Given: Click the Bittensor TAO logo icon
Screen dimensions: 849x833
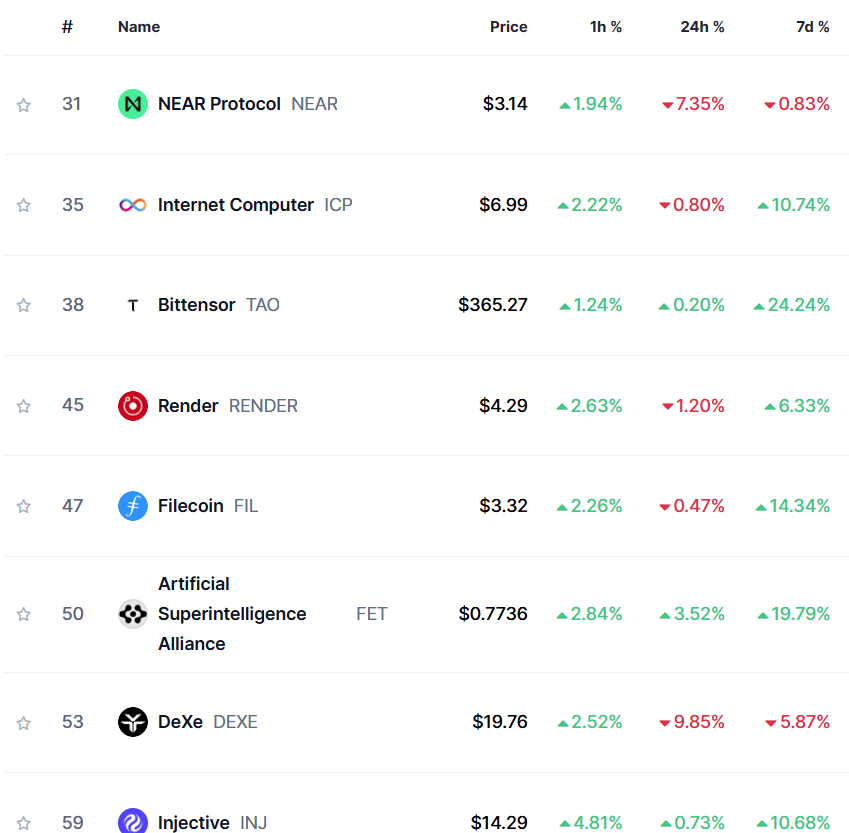Looking at the screenshot, I should 133,305.
